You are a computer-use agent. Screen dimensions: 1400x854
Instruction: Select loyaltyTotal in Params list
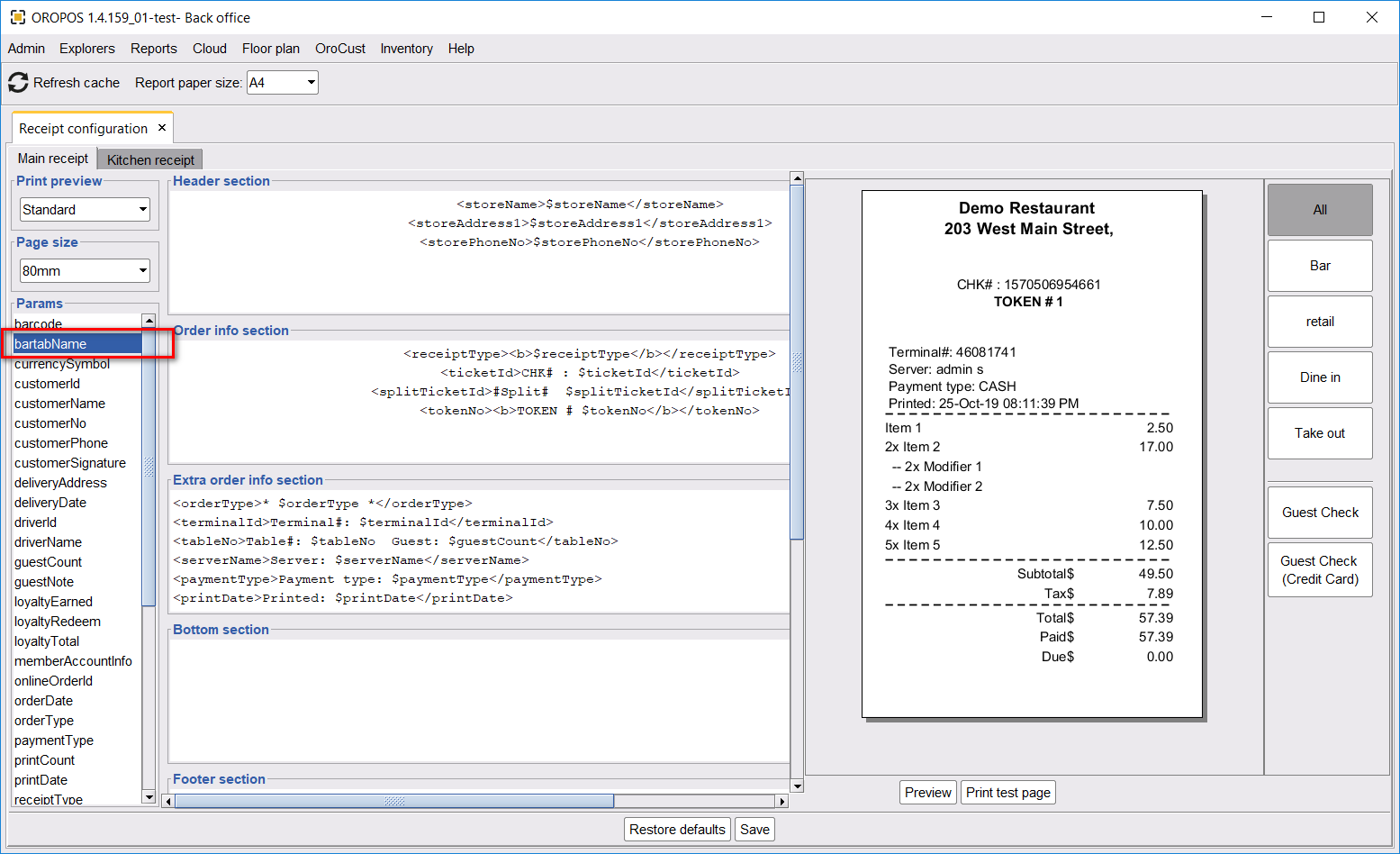[x=77, y=641]
